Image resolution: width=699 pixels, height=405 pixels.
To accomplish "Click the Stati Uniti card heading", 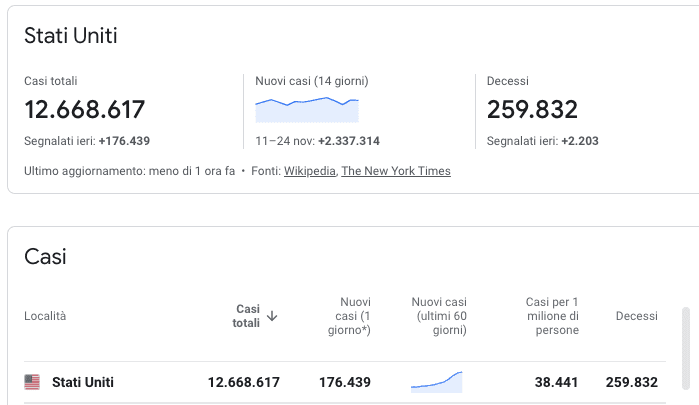I will (x=71, y=36).
